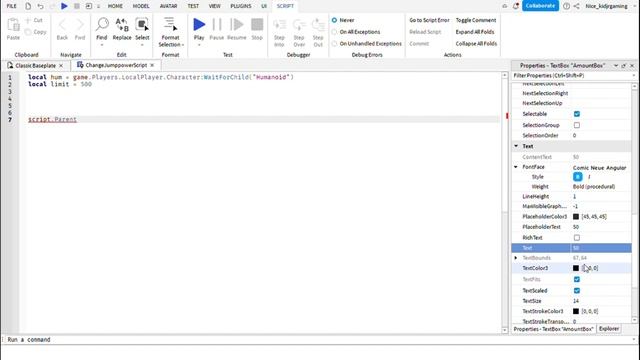Click the small Stop square in quick access bar
Viewport: 640px width, 360px height.
point(77,6)
